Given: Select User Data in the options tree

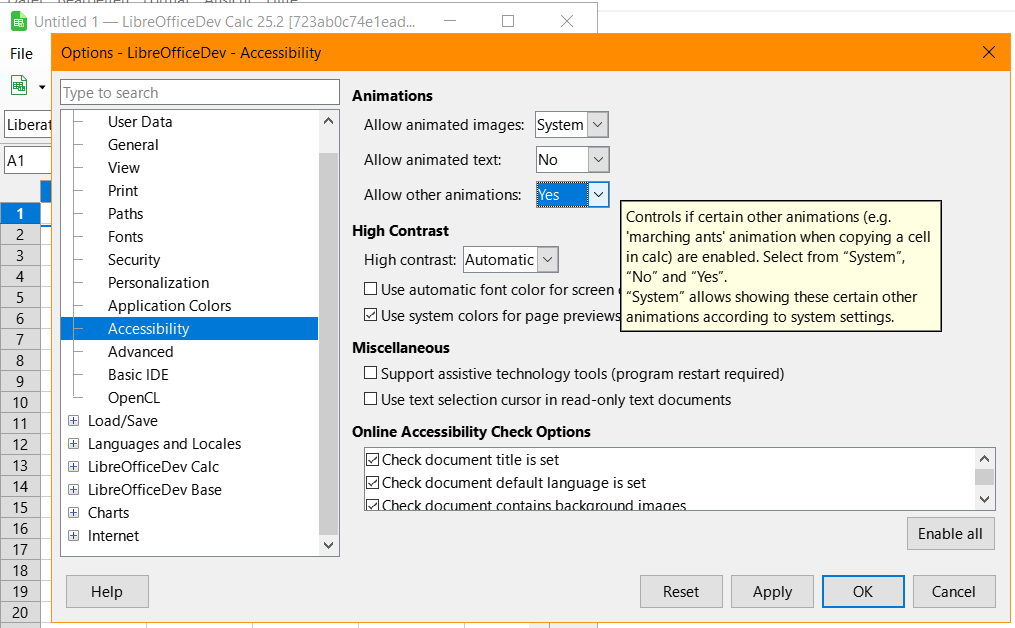Looking at the screenshot, I should coord(140,122).
